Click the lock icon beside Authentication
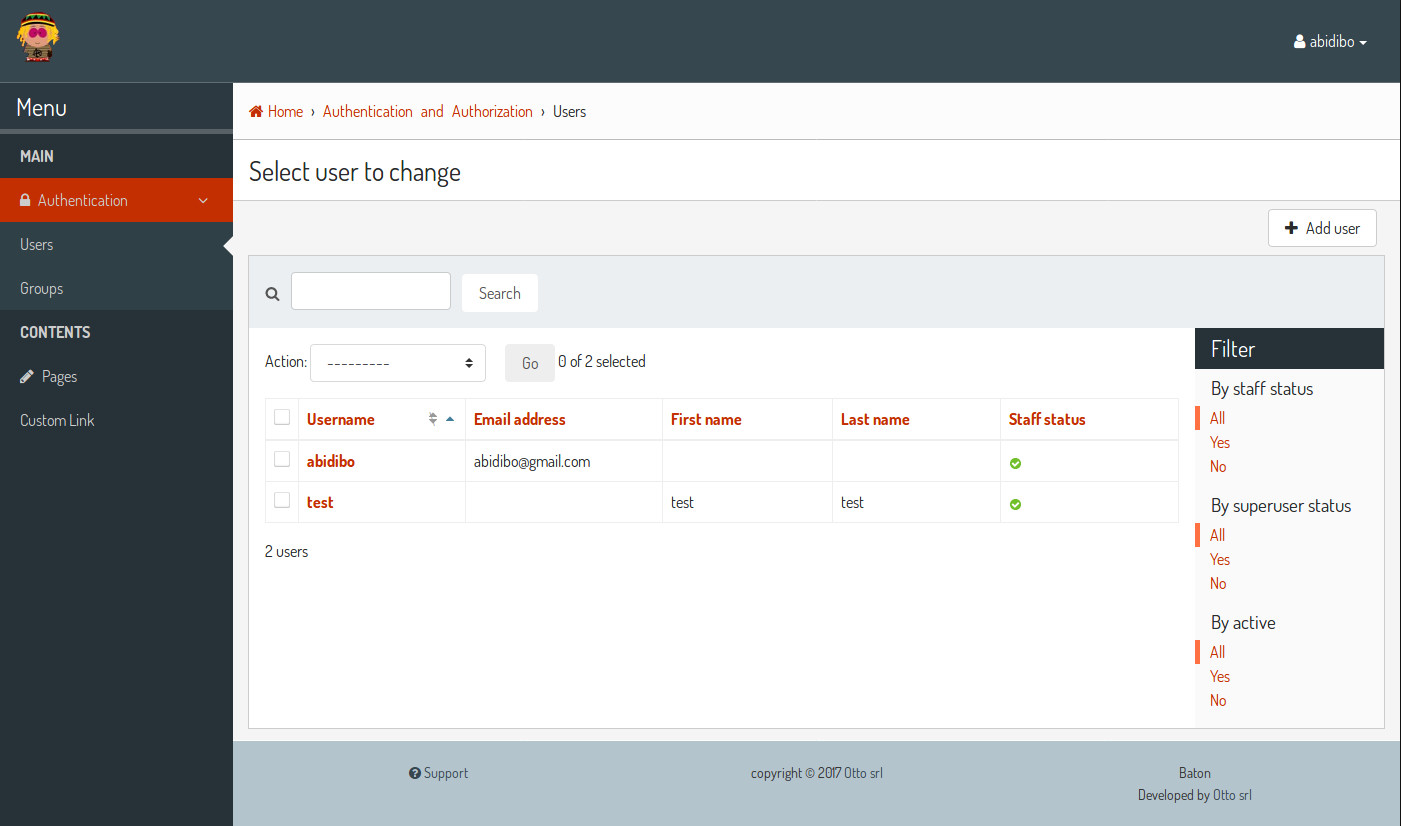 coord(26,200)
